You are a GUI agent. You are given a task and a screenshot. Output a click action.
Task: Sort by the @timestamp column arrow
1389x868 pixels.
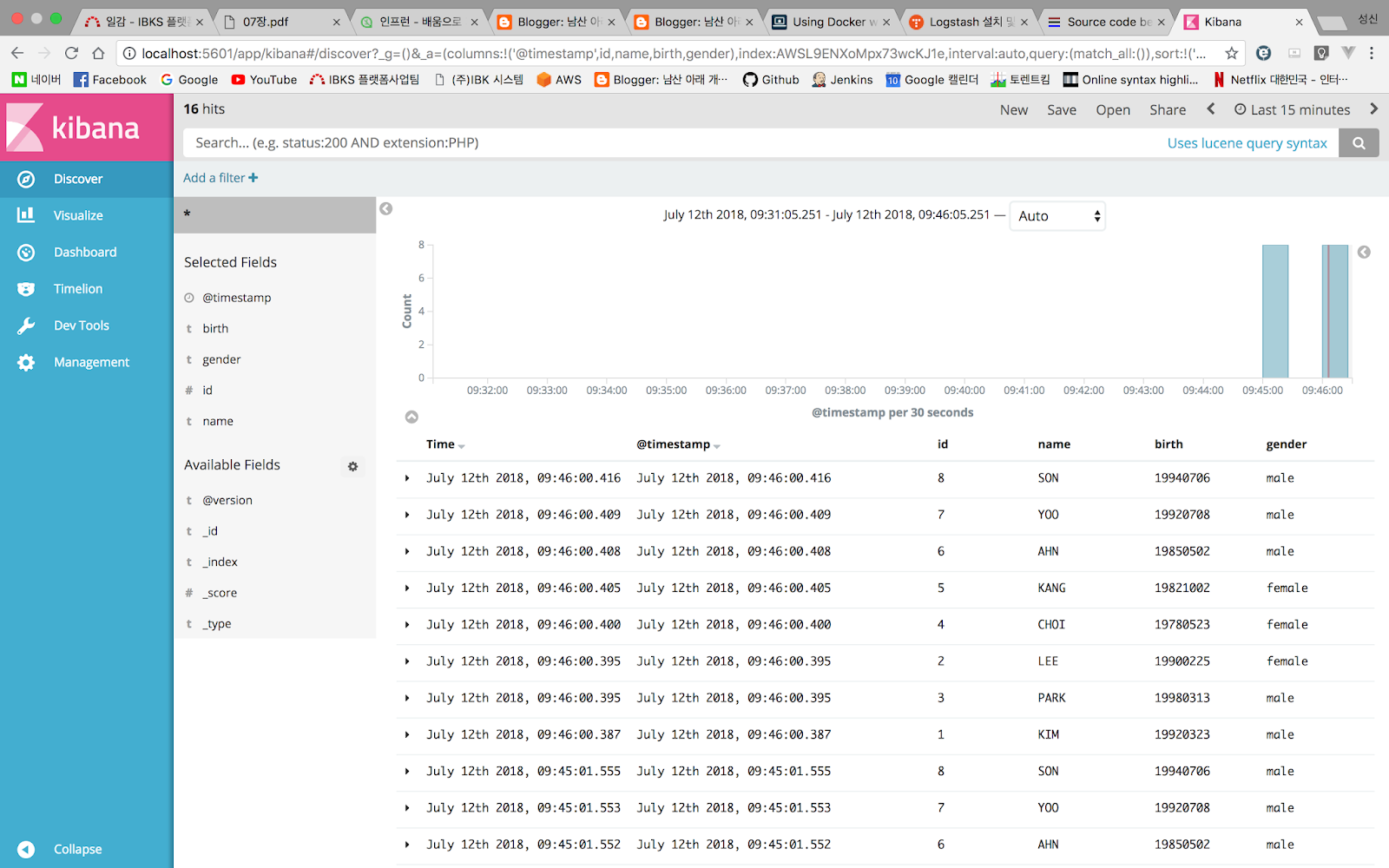point(717,446)
